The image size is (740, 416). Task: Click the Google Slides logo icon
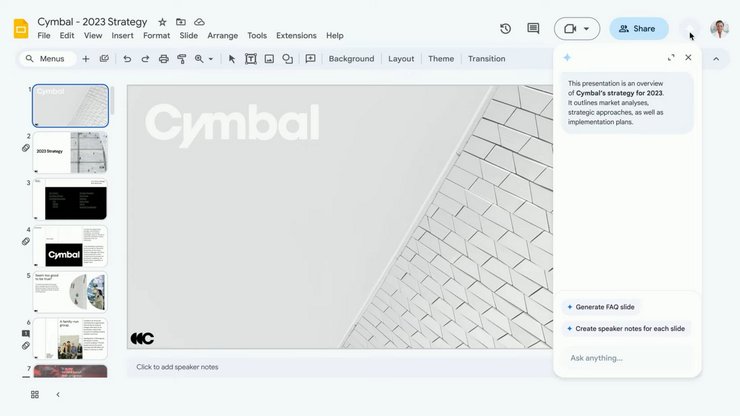21,28
